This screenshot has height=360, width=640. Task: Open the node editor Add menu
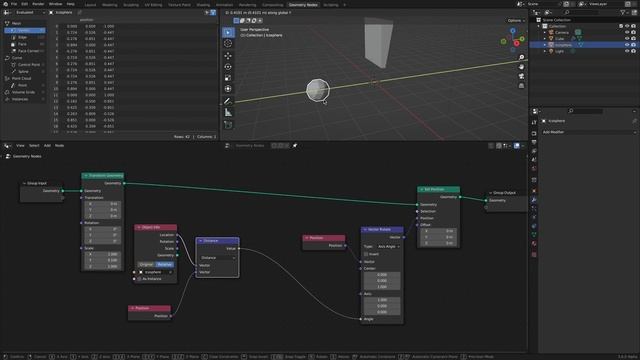(x=47, y=145)
